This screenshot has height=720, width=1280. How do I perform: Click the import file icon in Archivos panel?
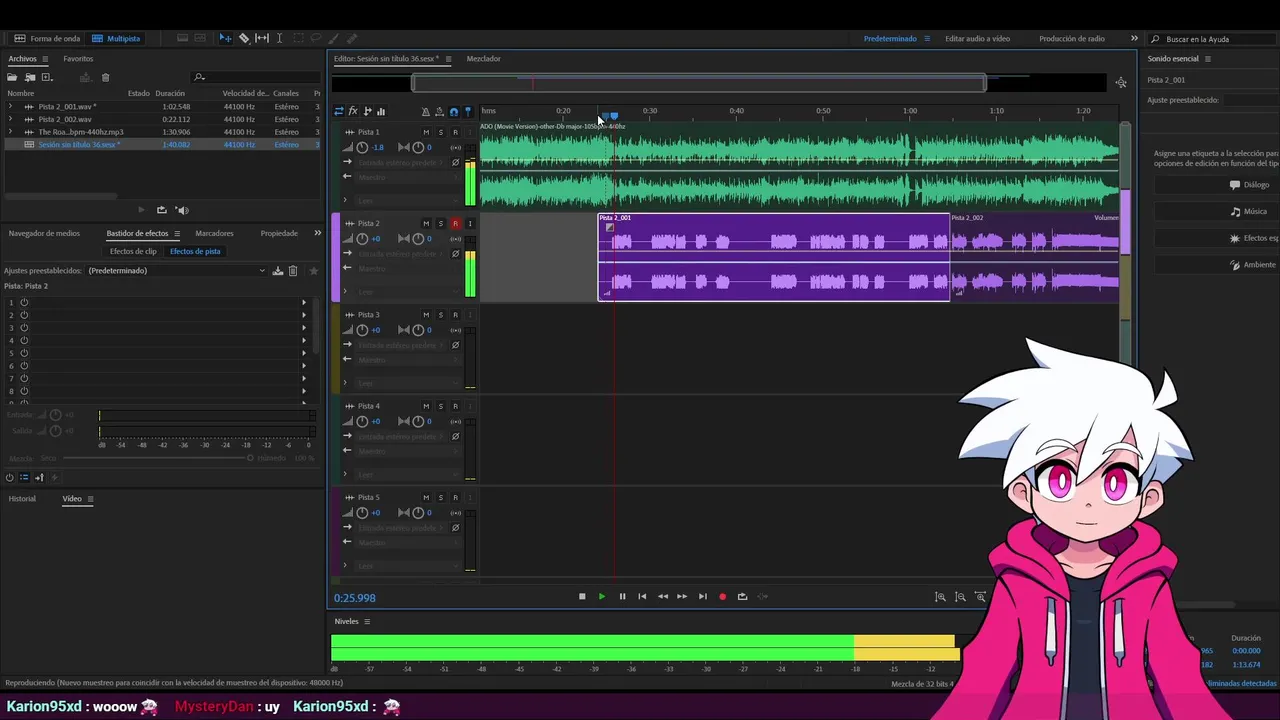pyautogui.click(x=30, y=77)
